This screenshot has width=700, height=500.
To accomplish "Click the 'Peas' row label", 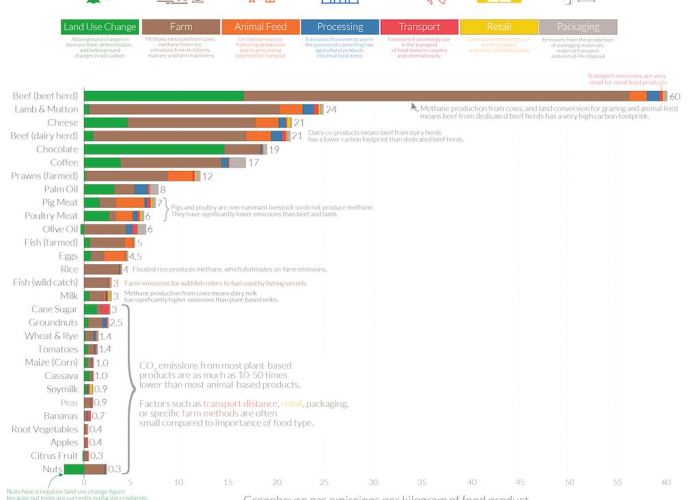I will (x=69, y=403).
